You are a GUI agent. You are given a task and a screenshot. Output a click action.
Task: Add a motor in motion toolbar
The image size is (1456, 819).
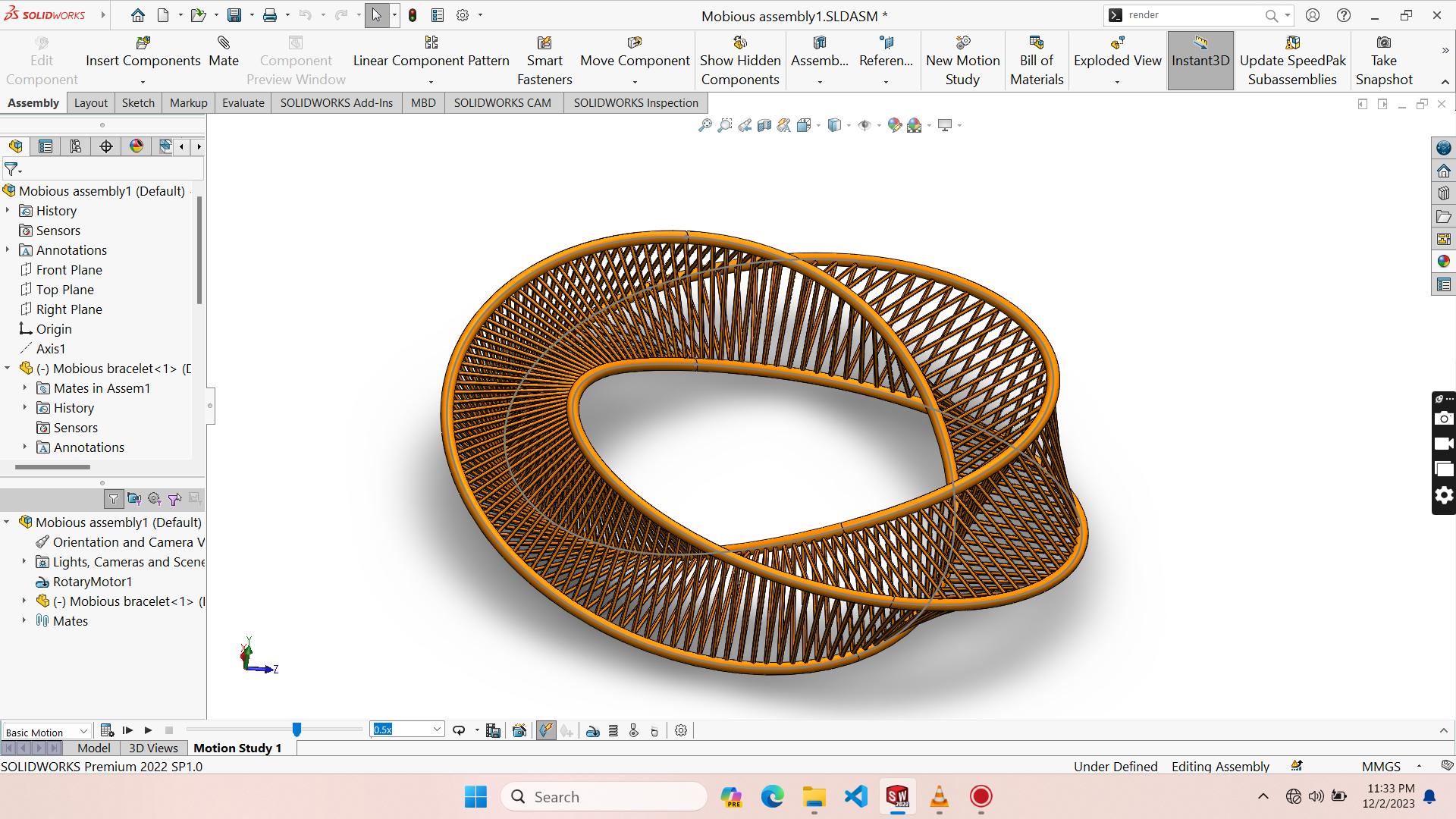[593, 731]
